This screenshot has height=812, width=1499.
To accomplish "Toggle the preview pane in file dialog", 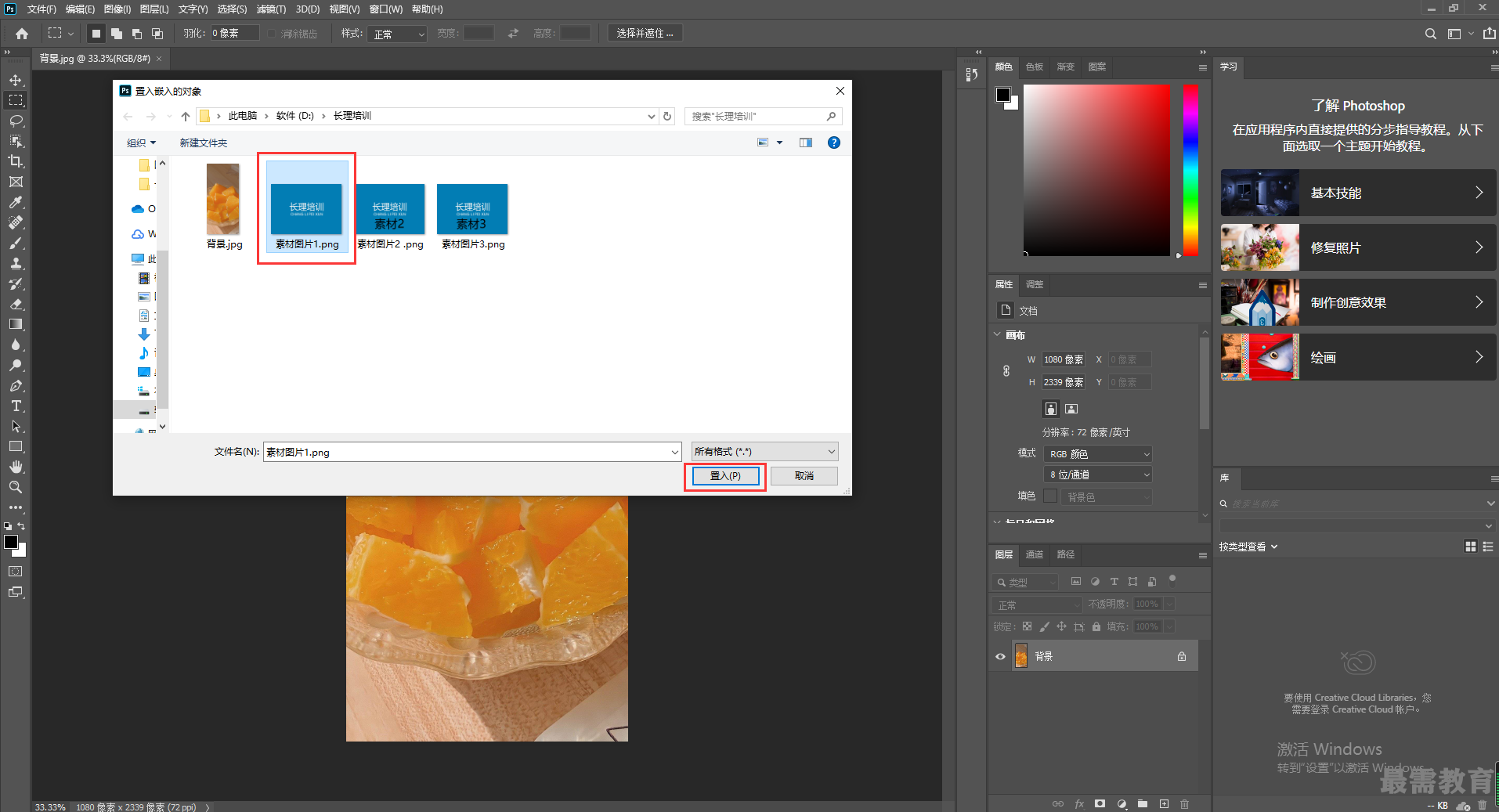I will coord(806,143).
